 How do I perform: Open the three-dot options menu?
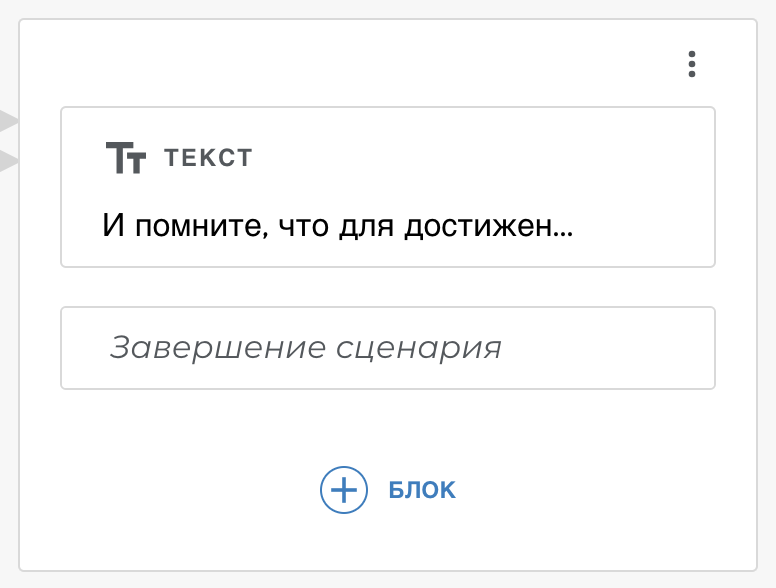(x=692, y=65)
